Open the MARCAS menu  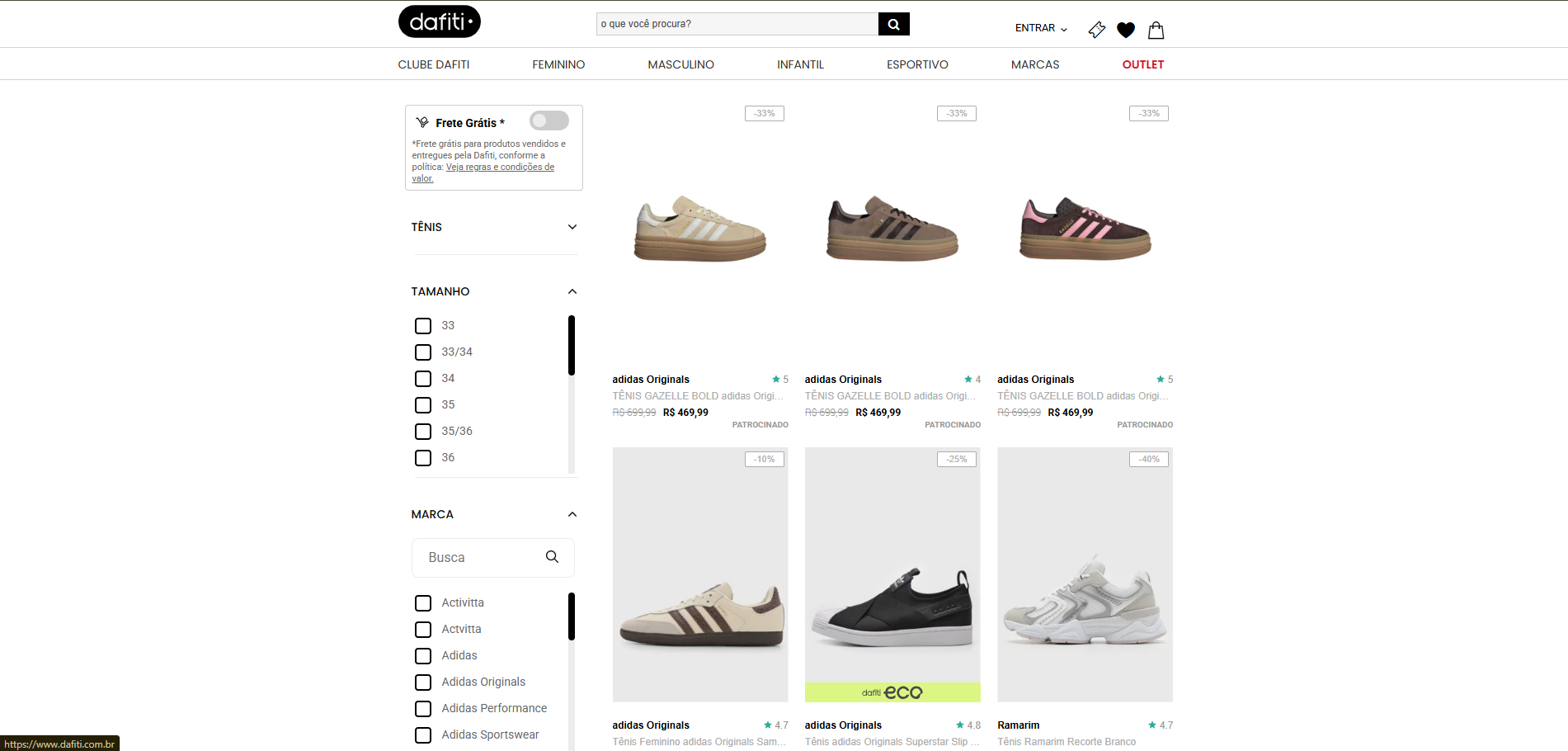click(1035, 64)
